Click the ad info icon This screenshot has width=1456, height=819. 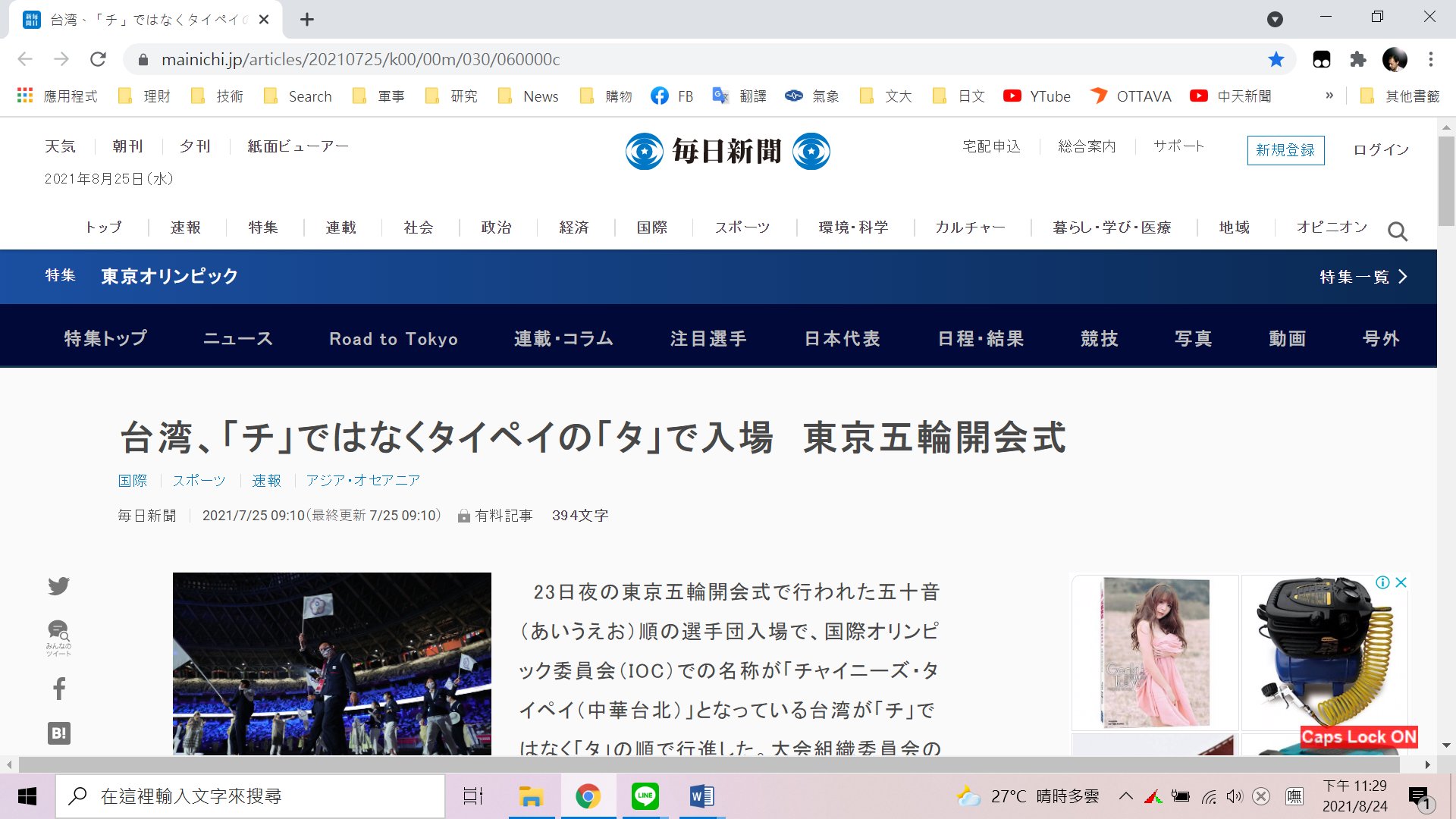pyautogui.click(x=1383, y=582)
